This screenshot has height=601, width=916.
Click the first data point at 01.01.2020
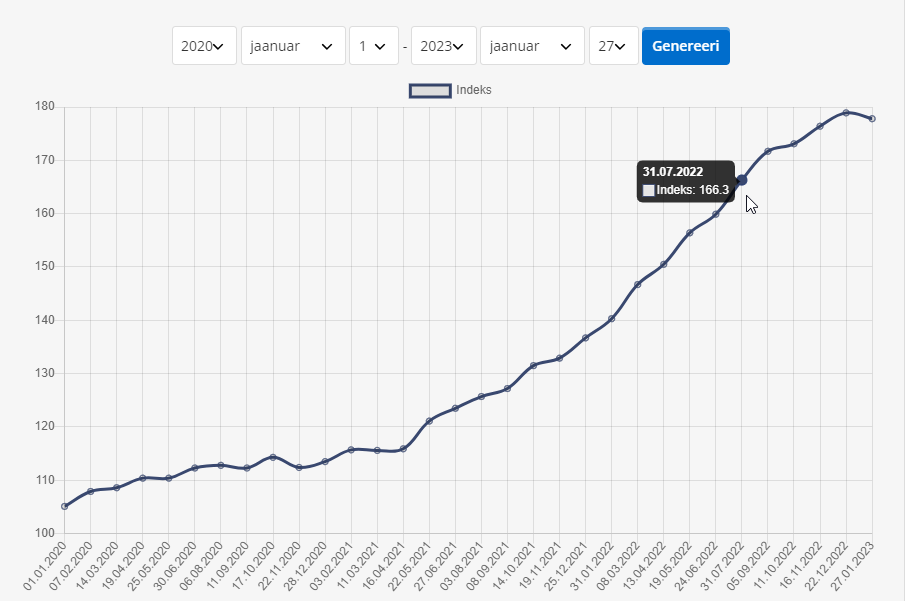point(65,506)
